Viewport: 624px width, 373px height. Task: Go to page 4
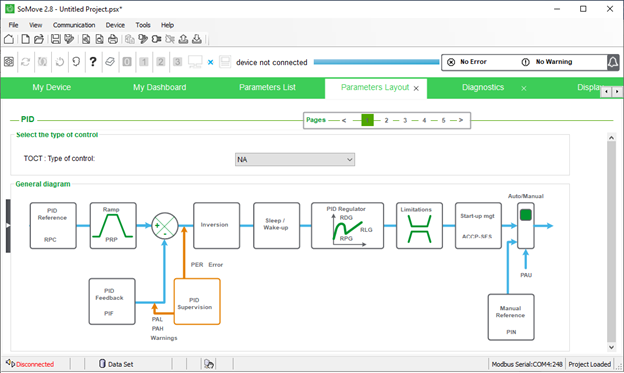click(424, 120)
